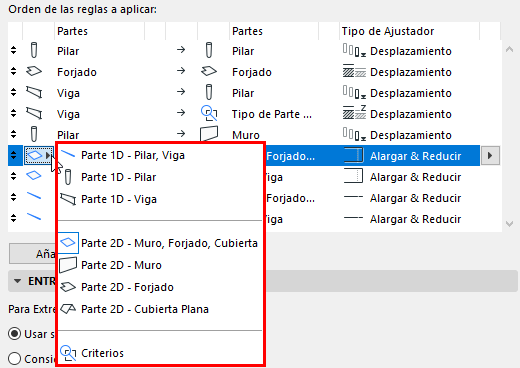Open part type dropdown in selected row

[x=39, y=155]
